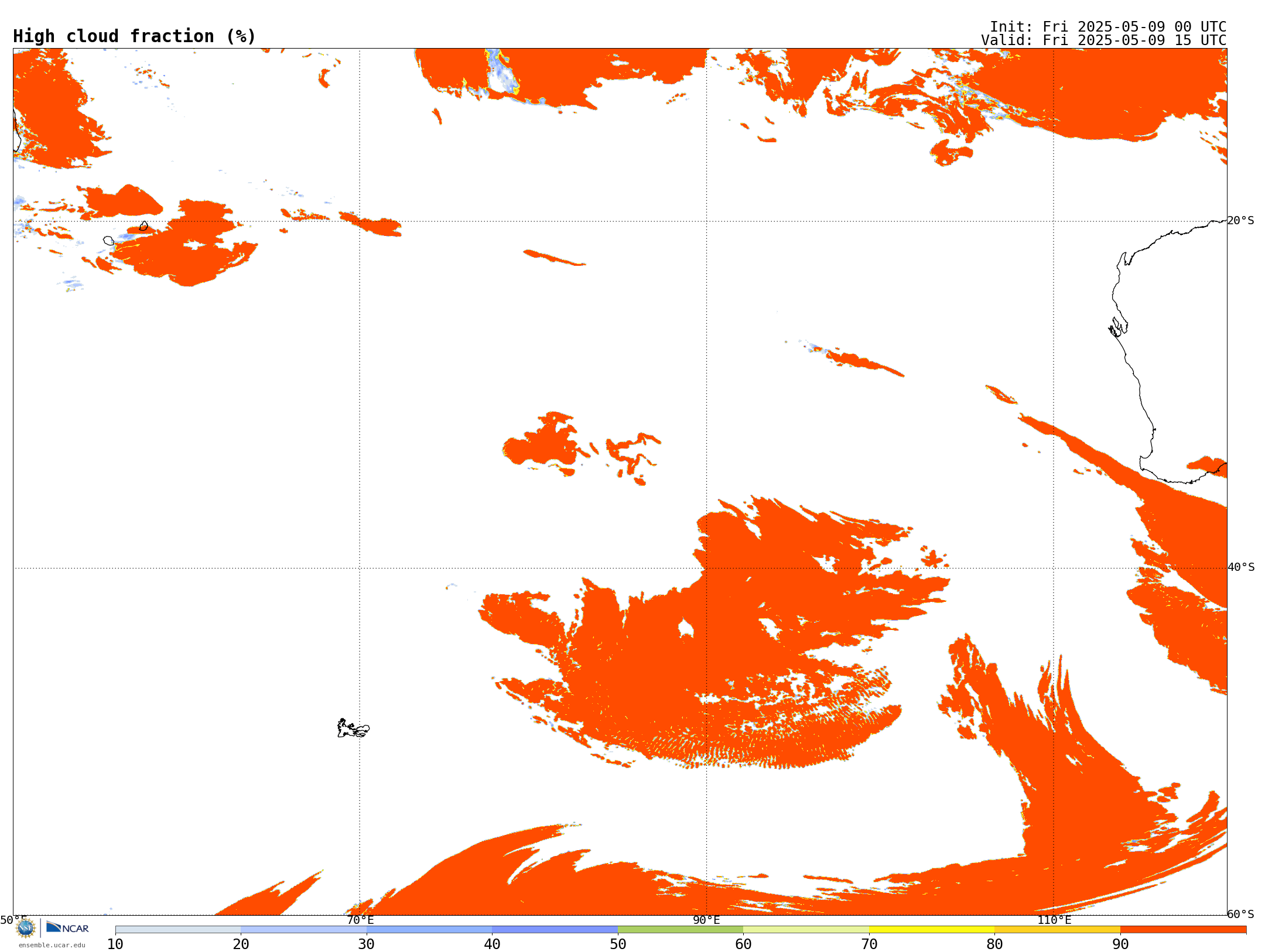
Task: Click the light gray 10-20 colorbar segment
Action: (178, 930)
